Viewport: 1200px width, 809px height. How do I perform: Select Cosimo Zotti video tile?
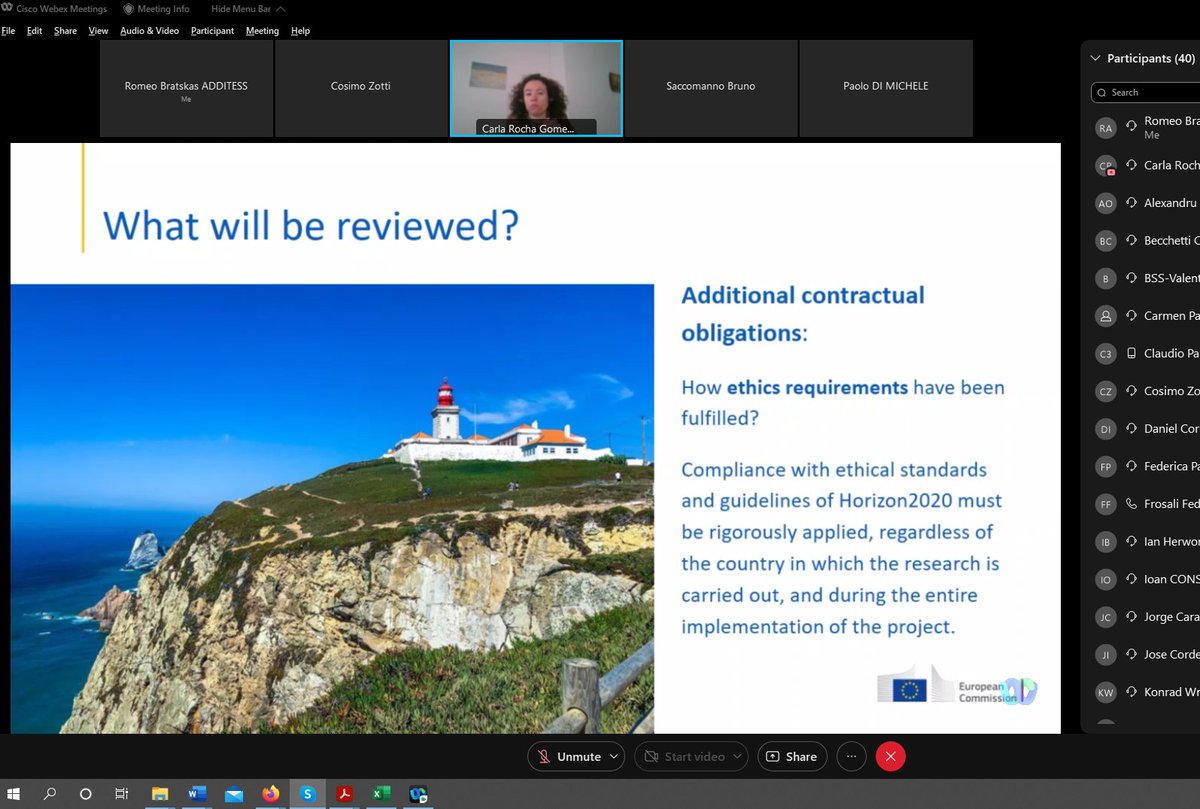pos(361,88)
